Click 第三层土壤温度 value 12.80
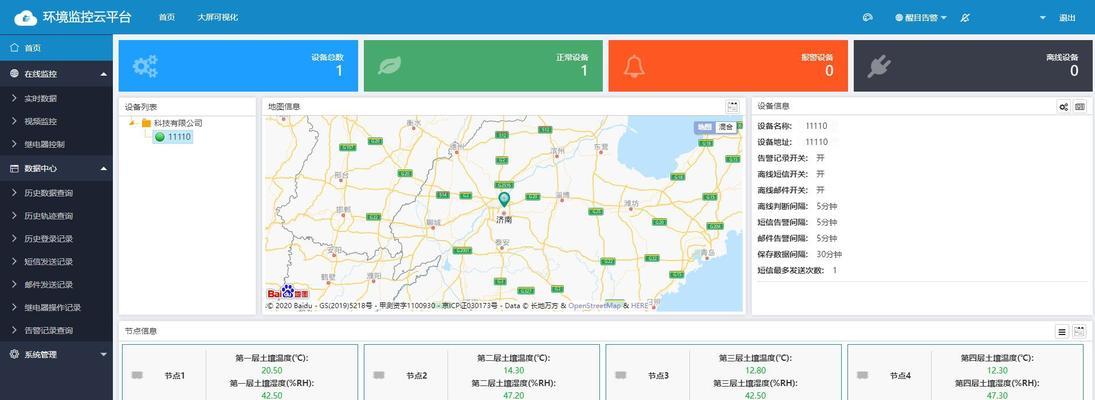Screen dimensions: 1095x400 756,371
